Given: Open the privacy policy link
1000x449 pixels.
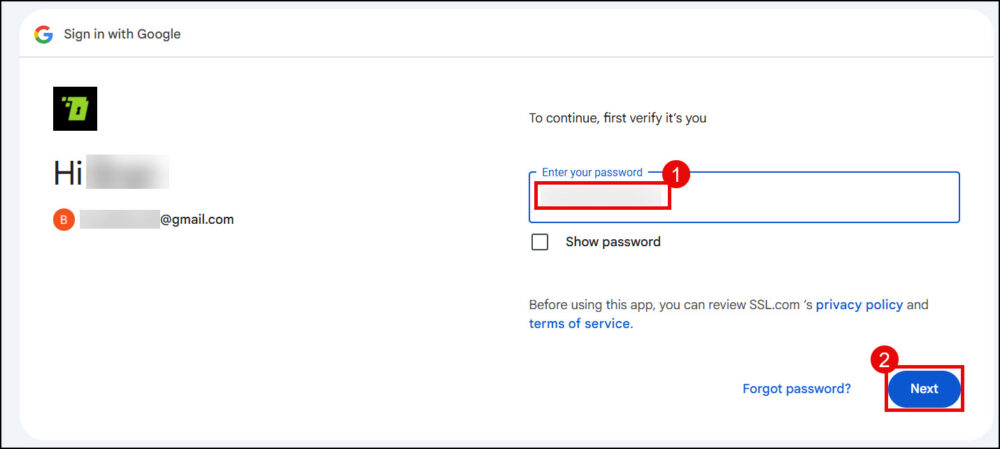Looking at the screenshot, I should (859, 304).
